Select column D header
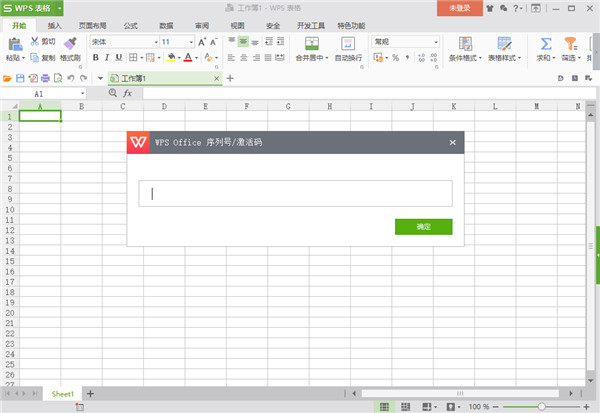This screenshot has height=413, width=600. (x=164, y=106)
